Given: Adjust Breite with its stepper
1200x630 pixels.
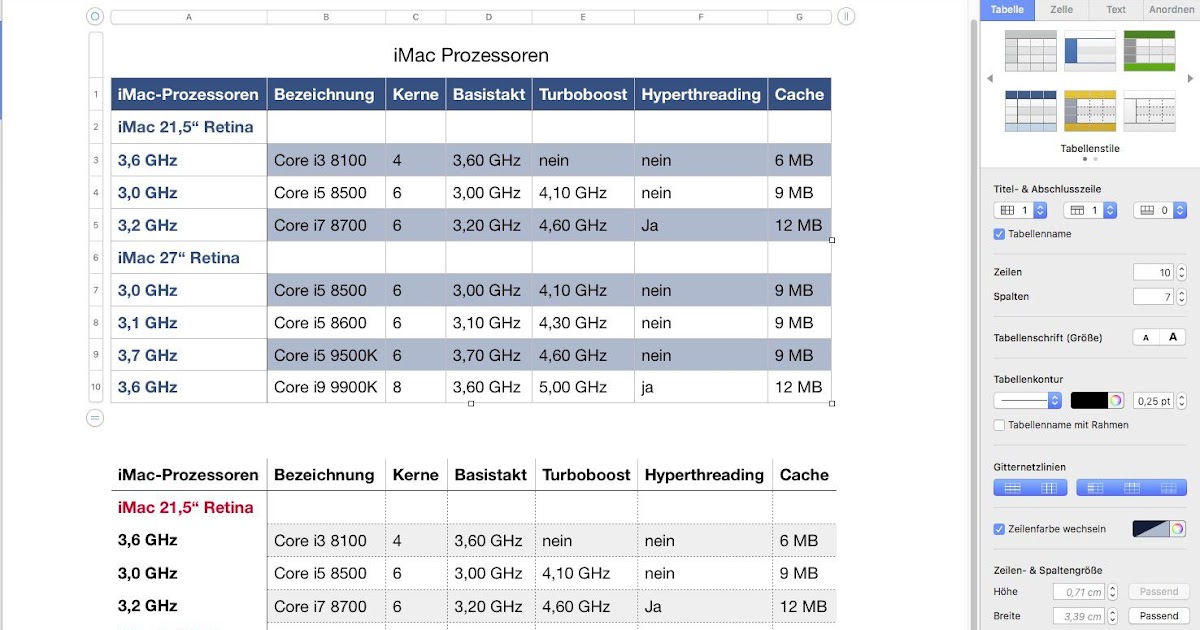Looking at the screenshot, I should 1113,616.
